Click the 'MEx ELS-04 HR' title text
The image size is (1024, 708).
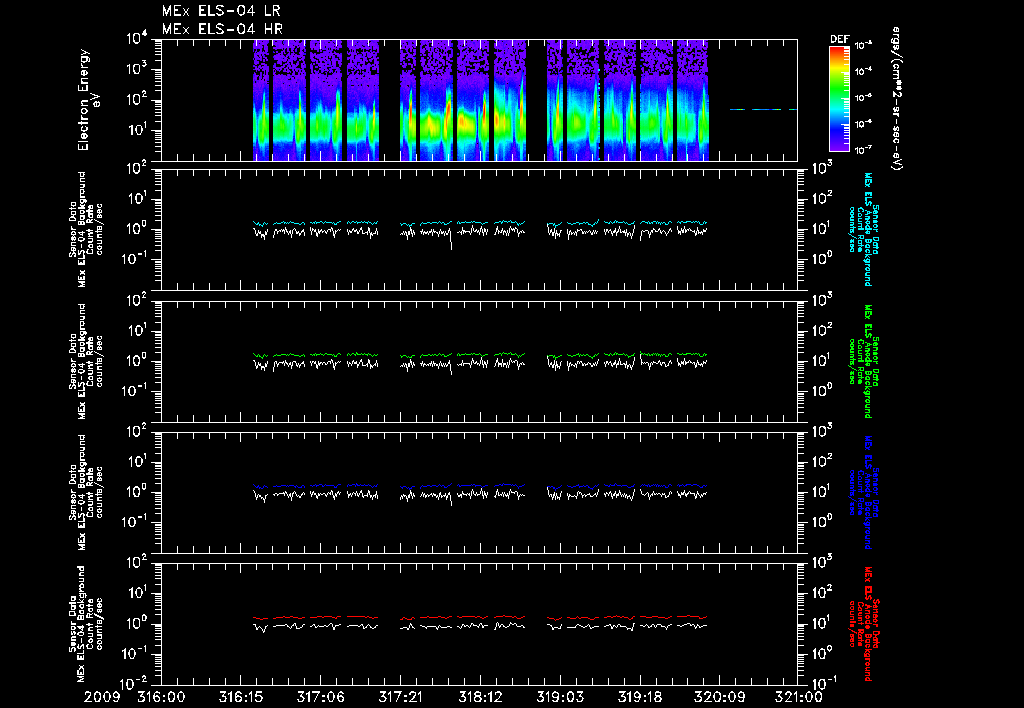(x=222, y=29)
